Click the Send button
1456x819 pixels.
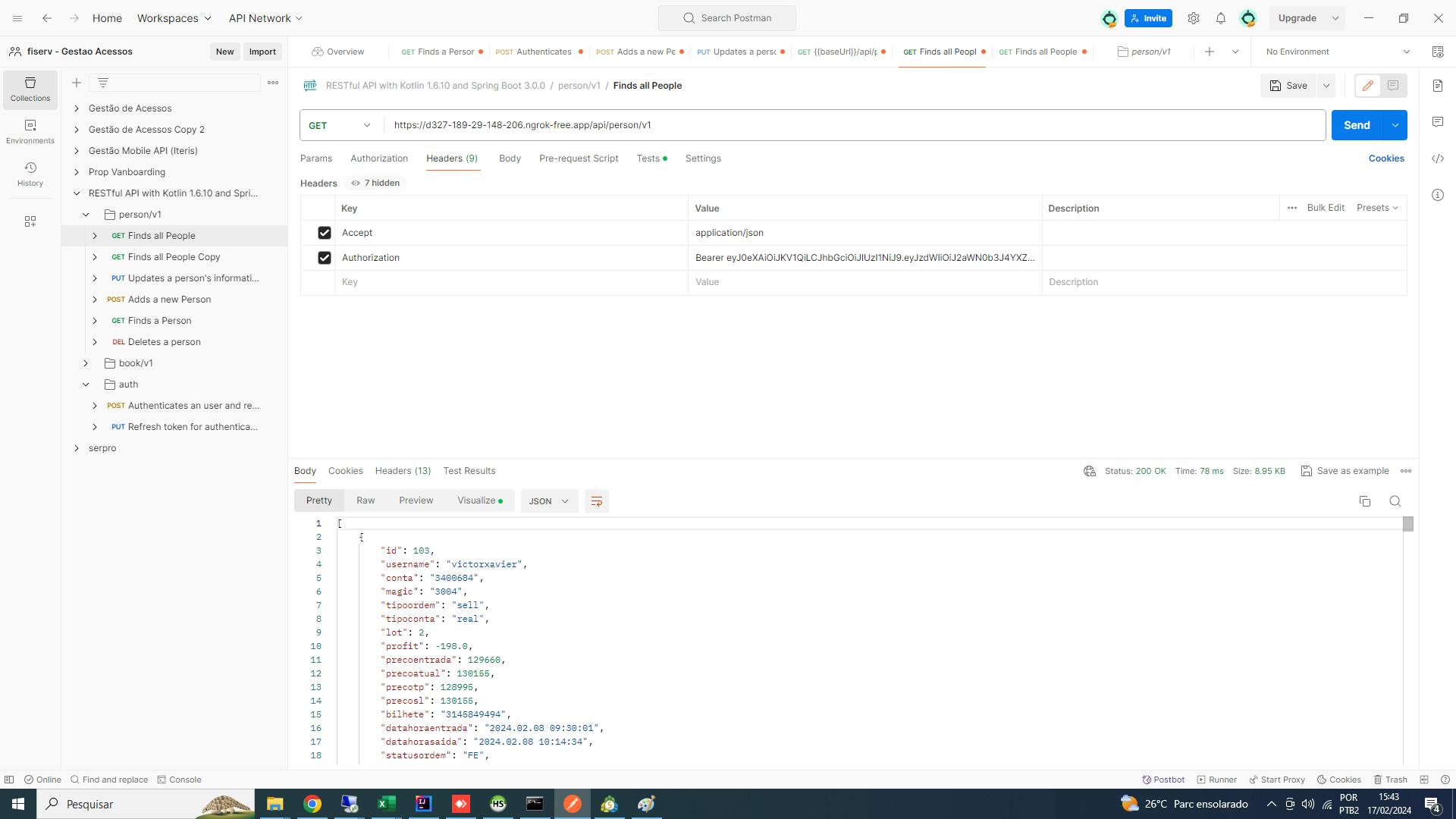coord(1356,125)
